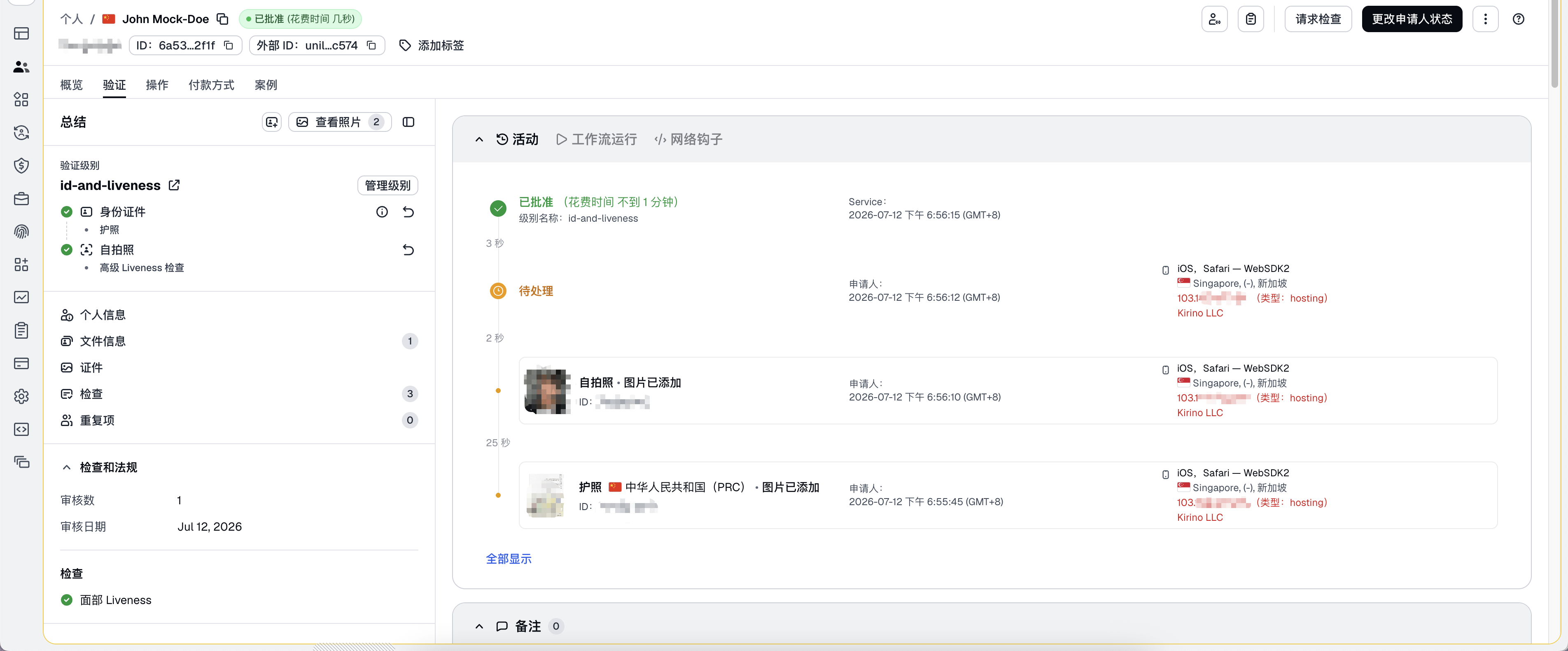Open the fingerprint icon in sidebar

(21, 232)
